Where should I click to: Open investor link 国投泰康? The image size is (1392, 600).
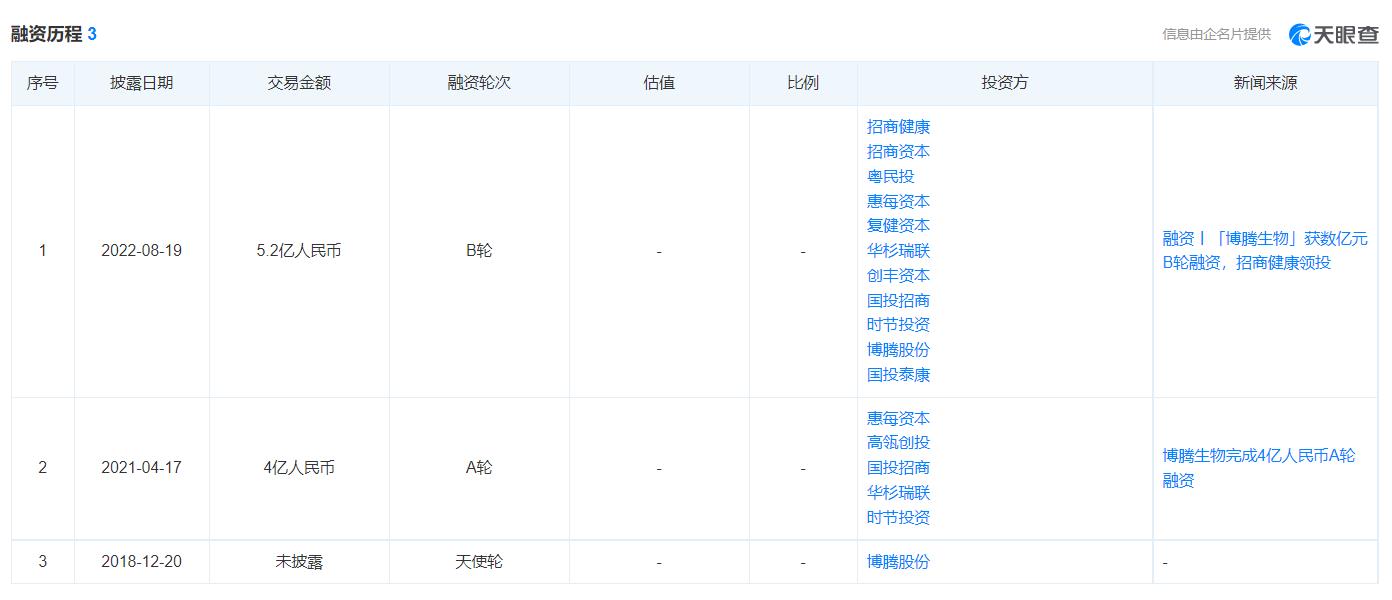click(898, 375)
